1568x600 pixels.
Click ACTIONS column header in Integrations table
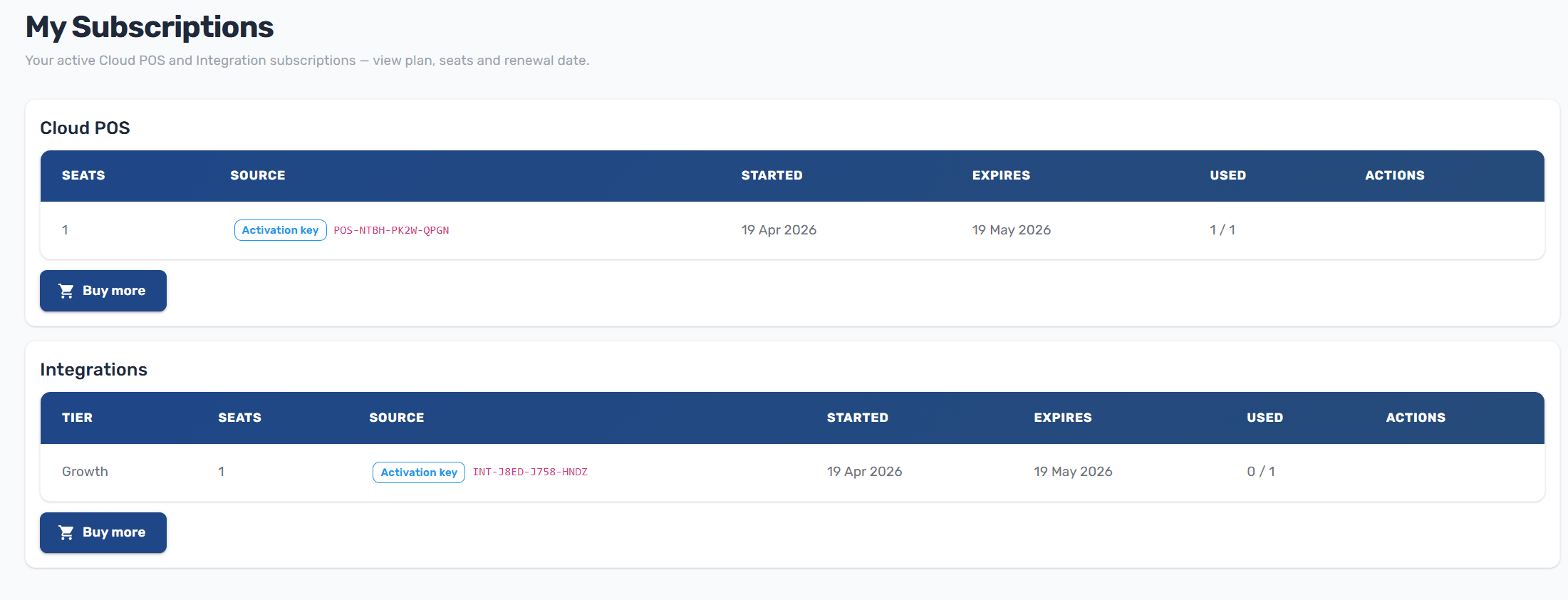point(1416,418)
